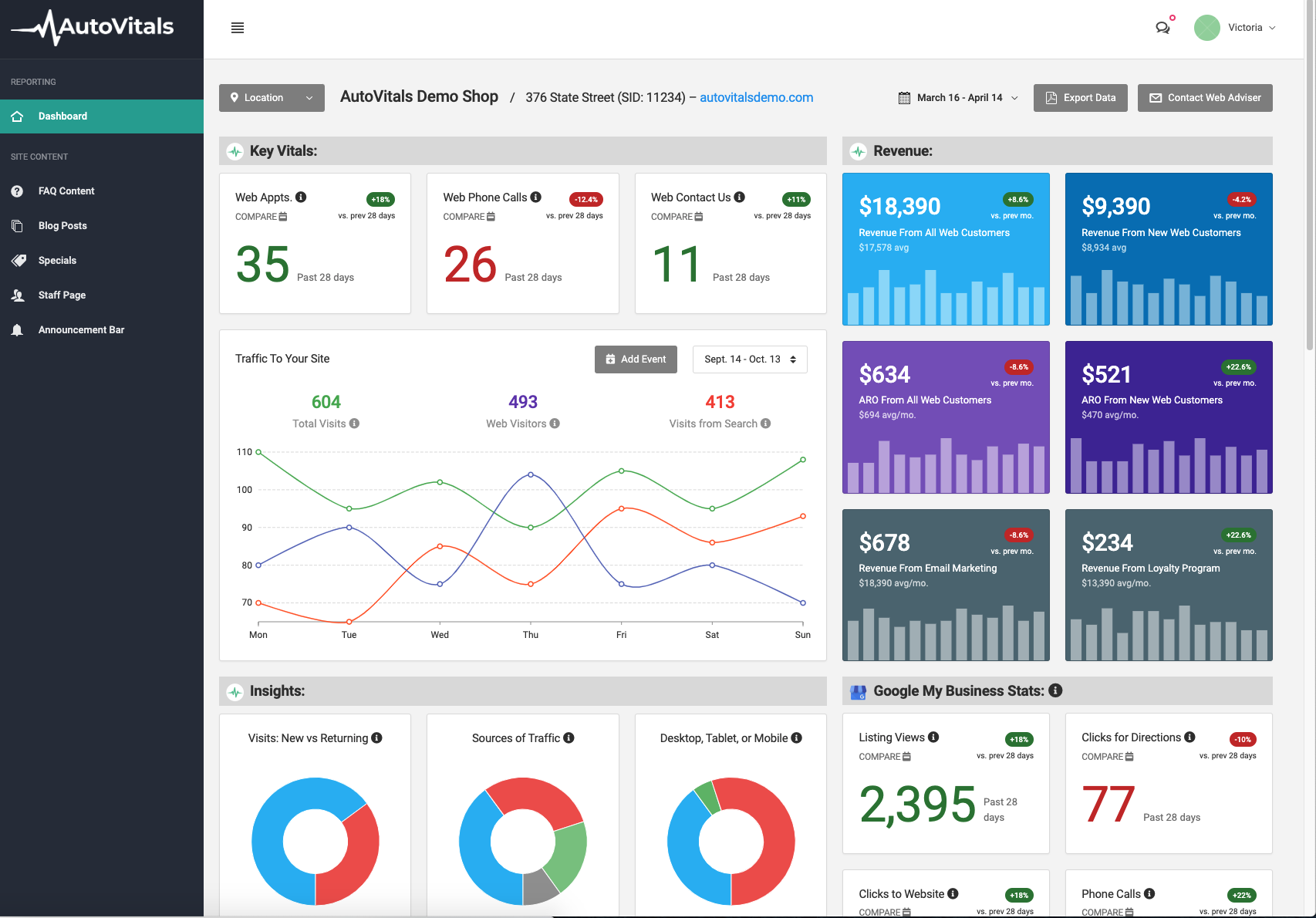Open the hamburger navigation menu
Image resolution: width=1316 pixels, height=918 pixels.
click(237, 28)
